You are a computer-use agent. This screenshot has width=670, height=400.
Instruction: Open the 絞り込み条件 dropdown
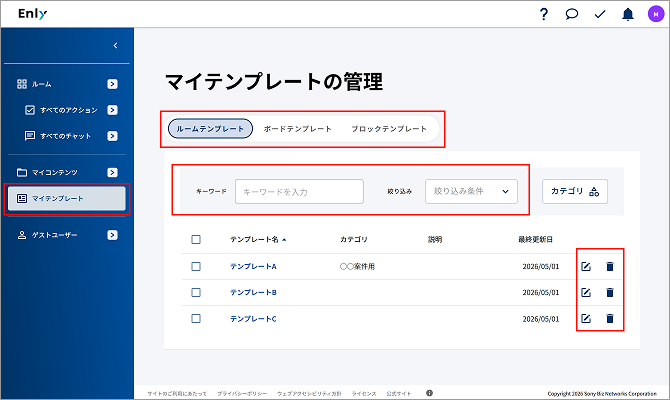[471, 191]
